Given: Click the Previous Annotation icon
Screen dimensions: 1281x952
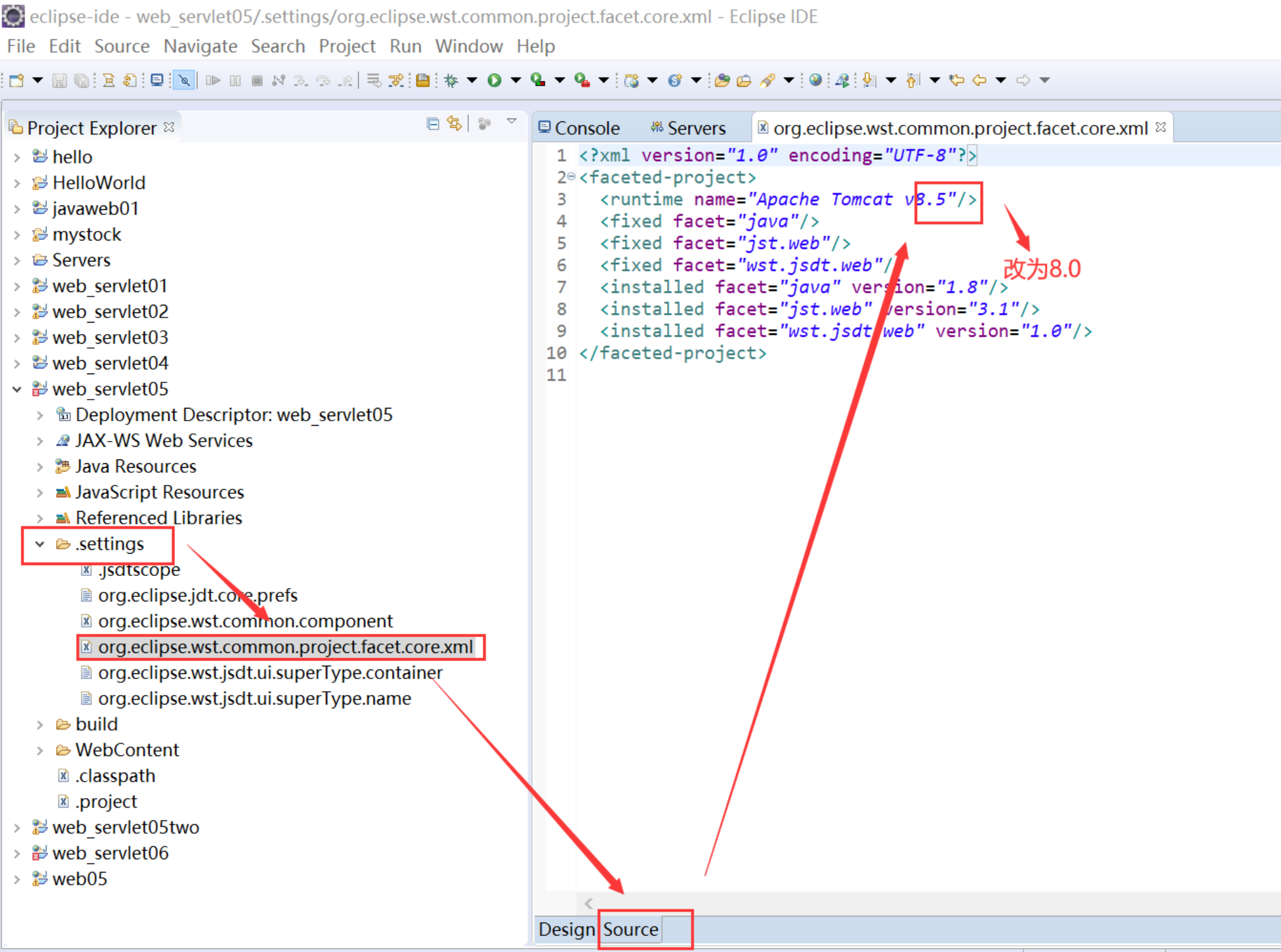Looking at the screenshot, I should click(x=913, y=80).
